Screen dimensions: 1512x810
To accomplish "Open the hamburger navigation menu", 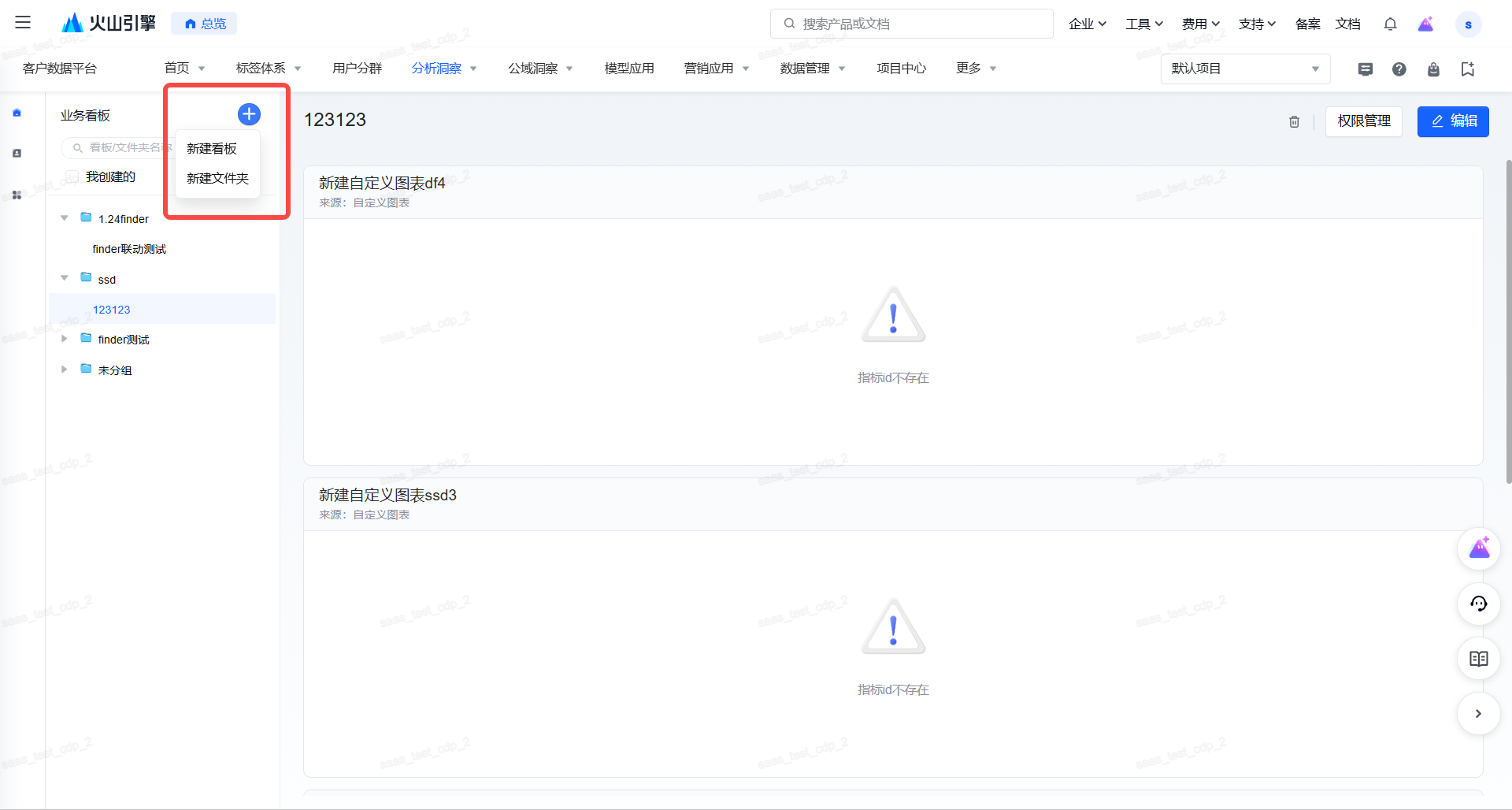I will pyautogui.click(x=23, y=23).
